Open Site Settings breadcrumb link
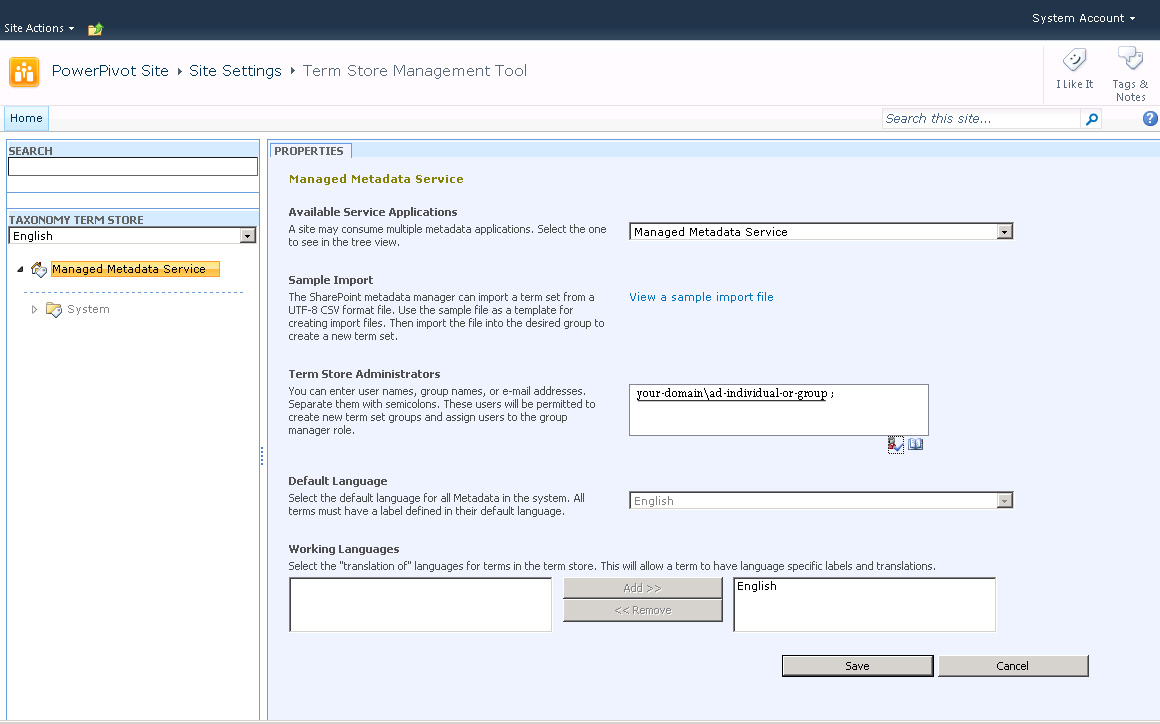Viewport: 1160px width, 724px height. tap(235, 71)
